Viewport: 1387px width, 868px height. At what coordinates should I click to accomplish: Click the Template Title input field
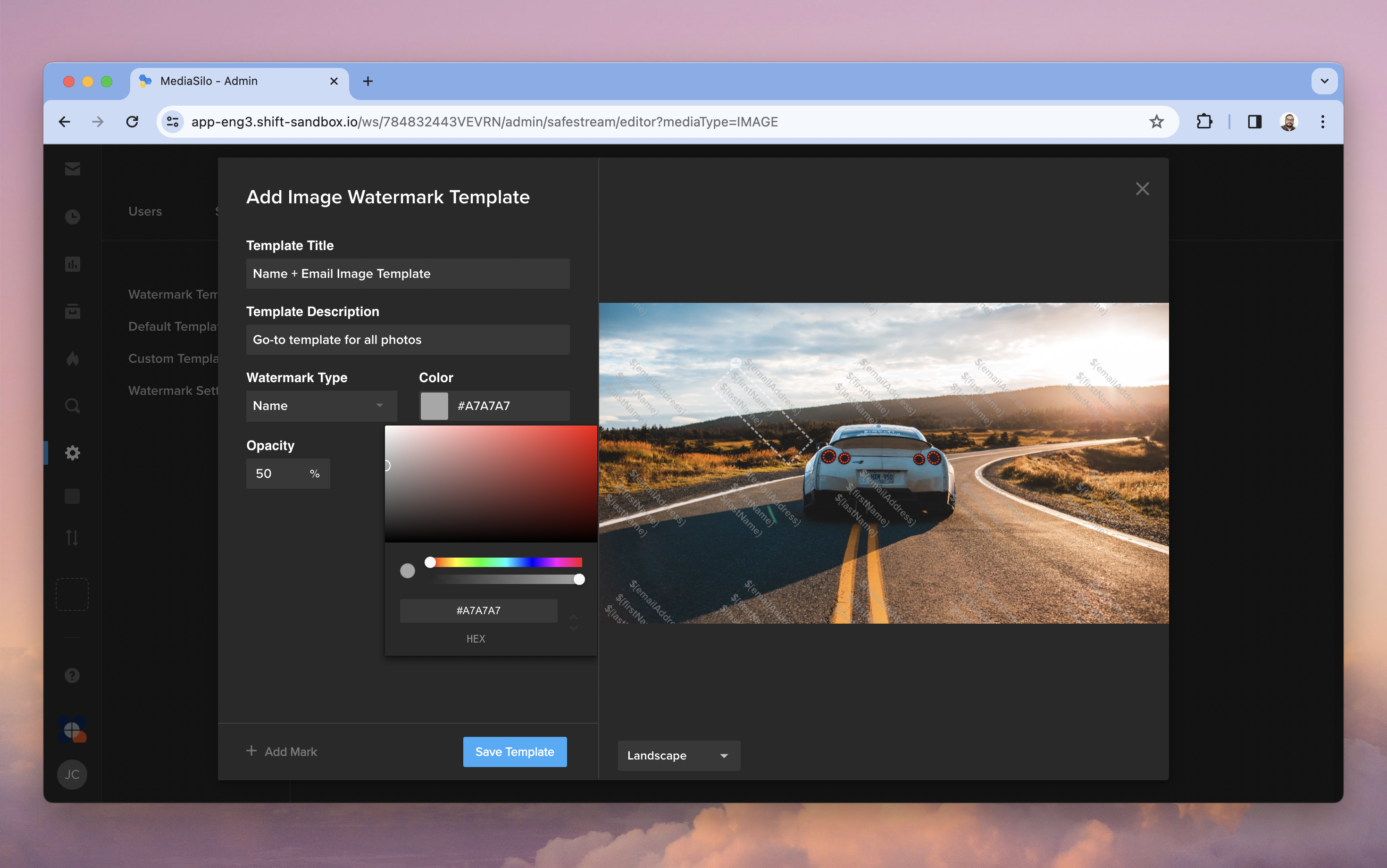(408, 273)
